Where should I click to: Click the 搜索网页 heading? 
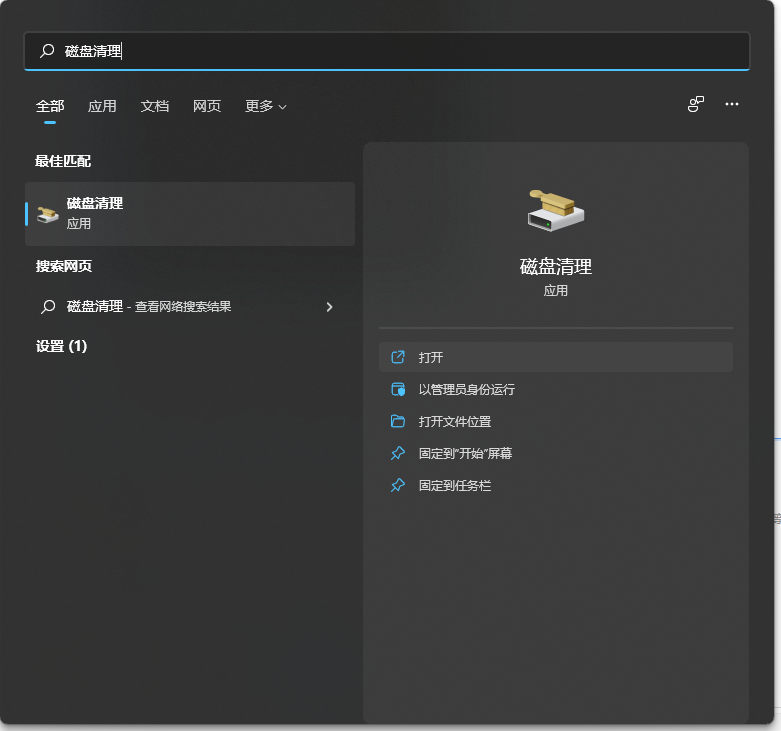[64, 266]
